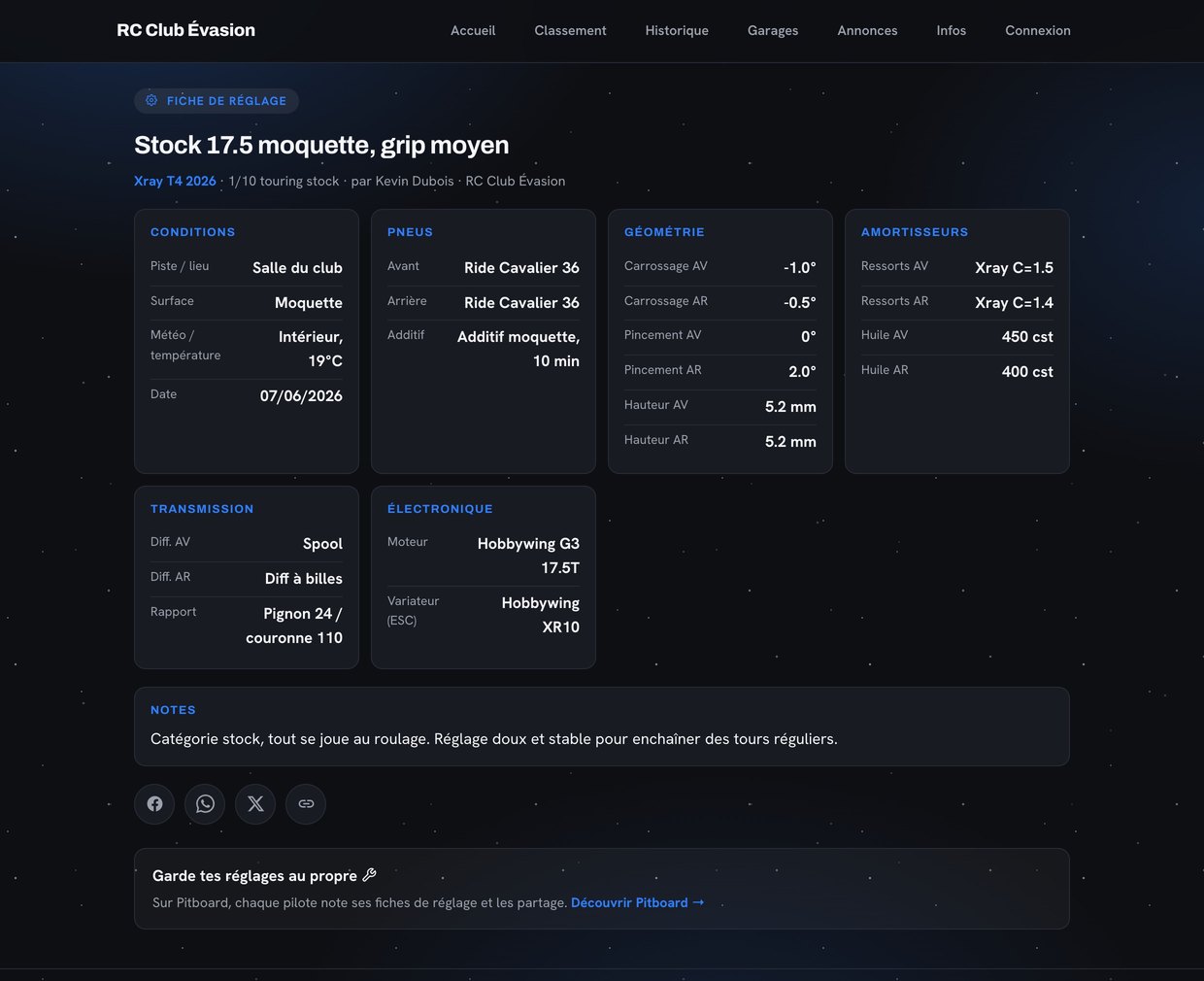Screen dimensions: 1204x981
Task: Select the Additif moquette, 10 min value
Action: click(x=518, y=349)
